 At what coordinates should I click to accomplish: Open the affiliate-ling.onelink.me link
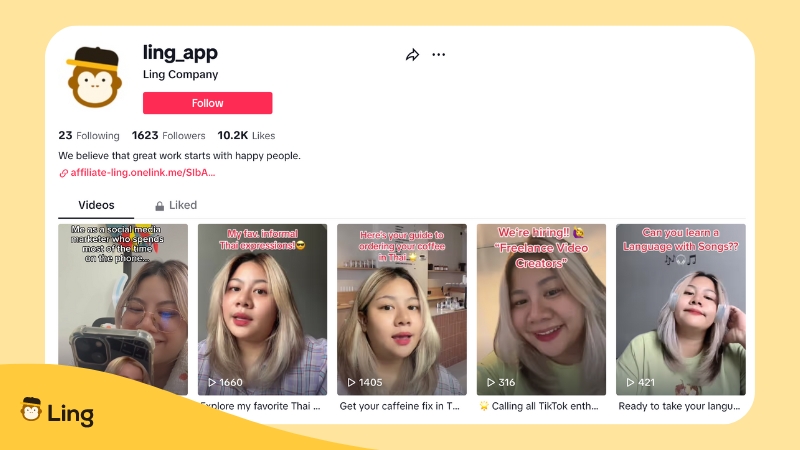coord(143,172)
